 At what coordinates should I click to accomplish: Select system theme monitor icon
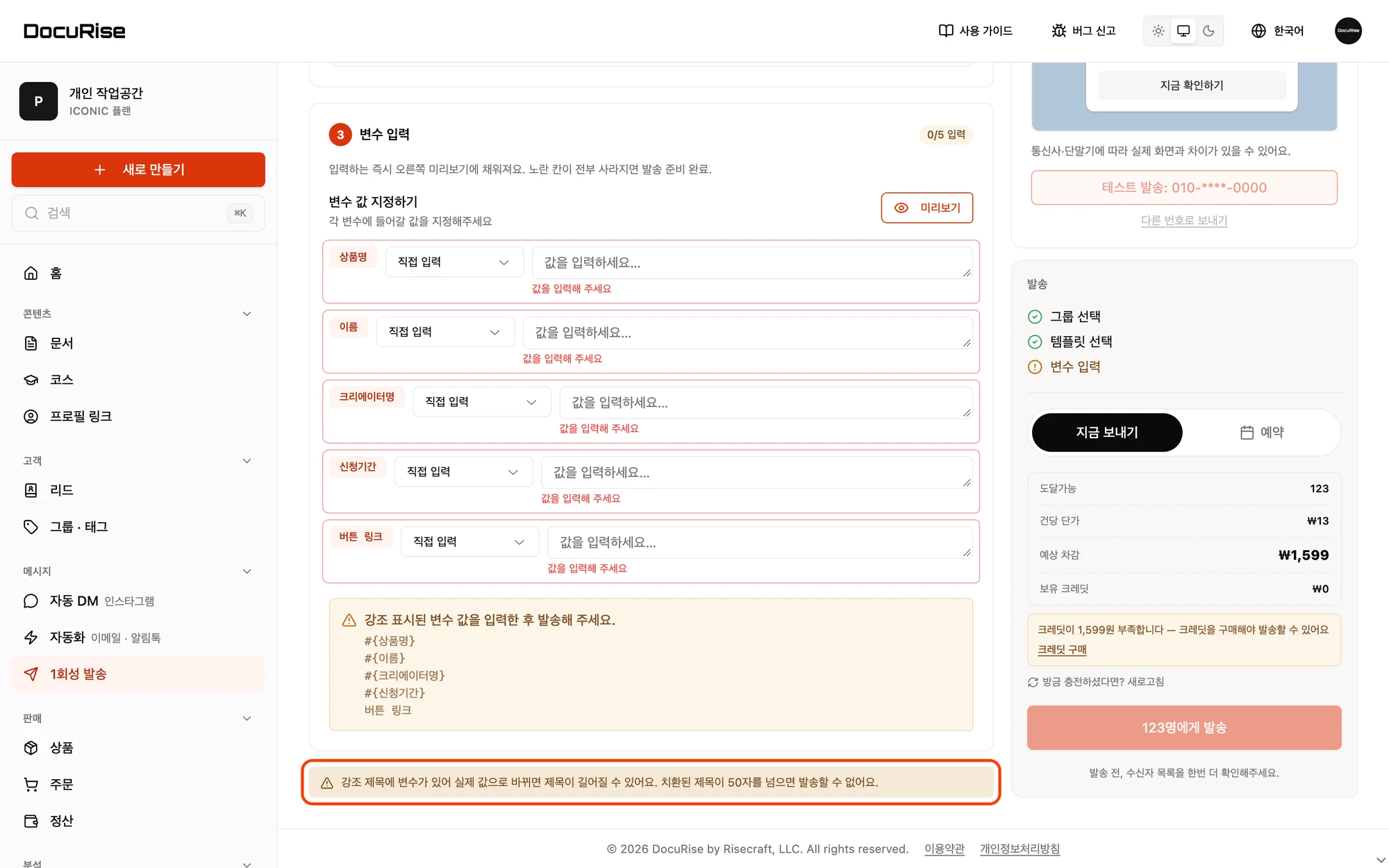(1183, 31)
